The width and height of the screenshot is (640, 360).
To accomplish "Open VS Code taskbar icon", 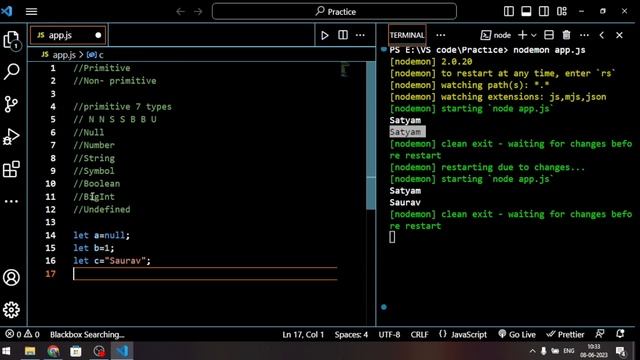I will 122,351.
